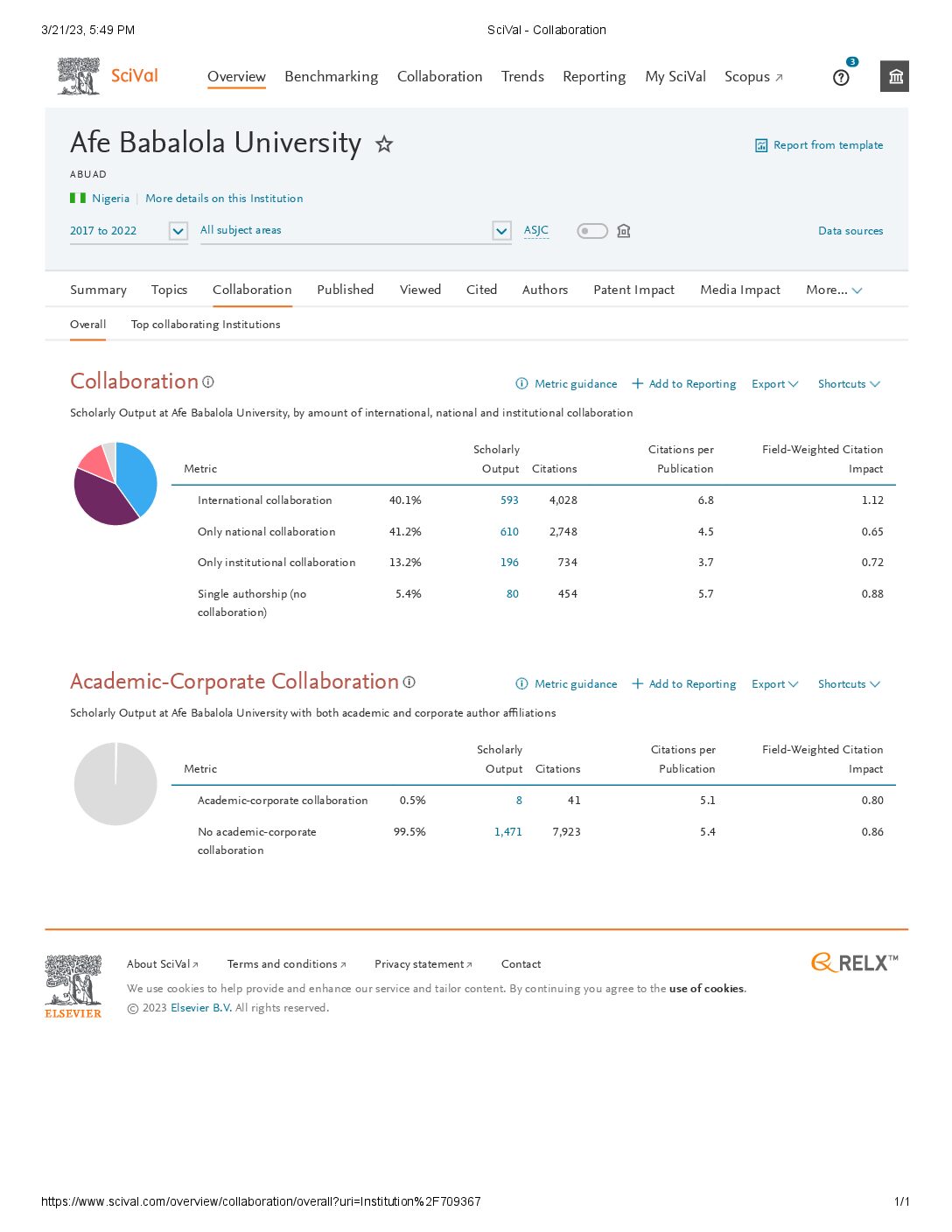952x1232 pixels.
Task: Switch to the Benchmarking menu
Action: pos(331,77)
